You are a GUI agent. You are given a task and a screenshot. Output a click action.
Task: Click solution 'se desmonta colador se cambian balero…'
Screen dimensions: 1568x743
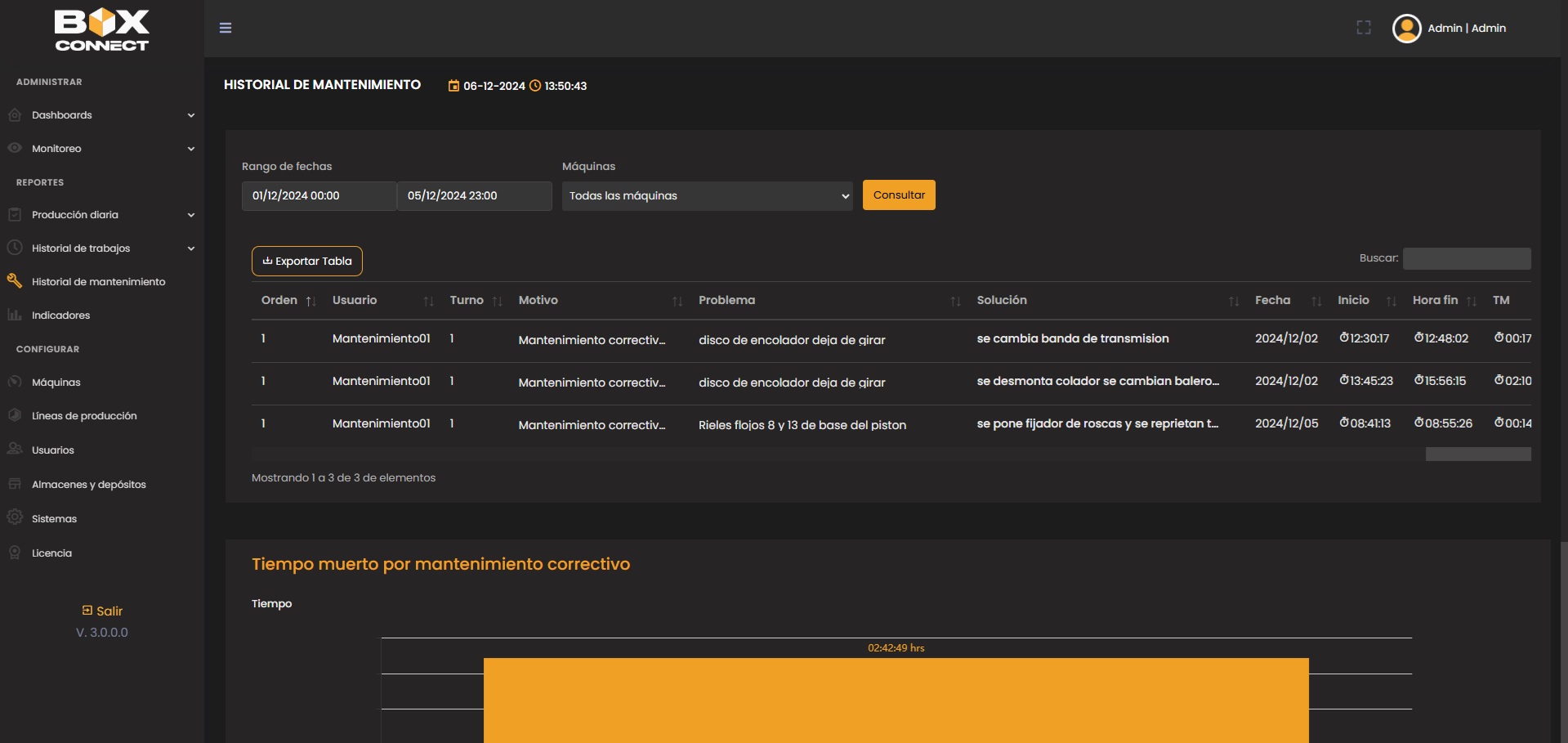click(x=1098, y=381)
